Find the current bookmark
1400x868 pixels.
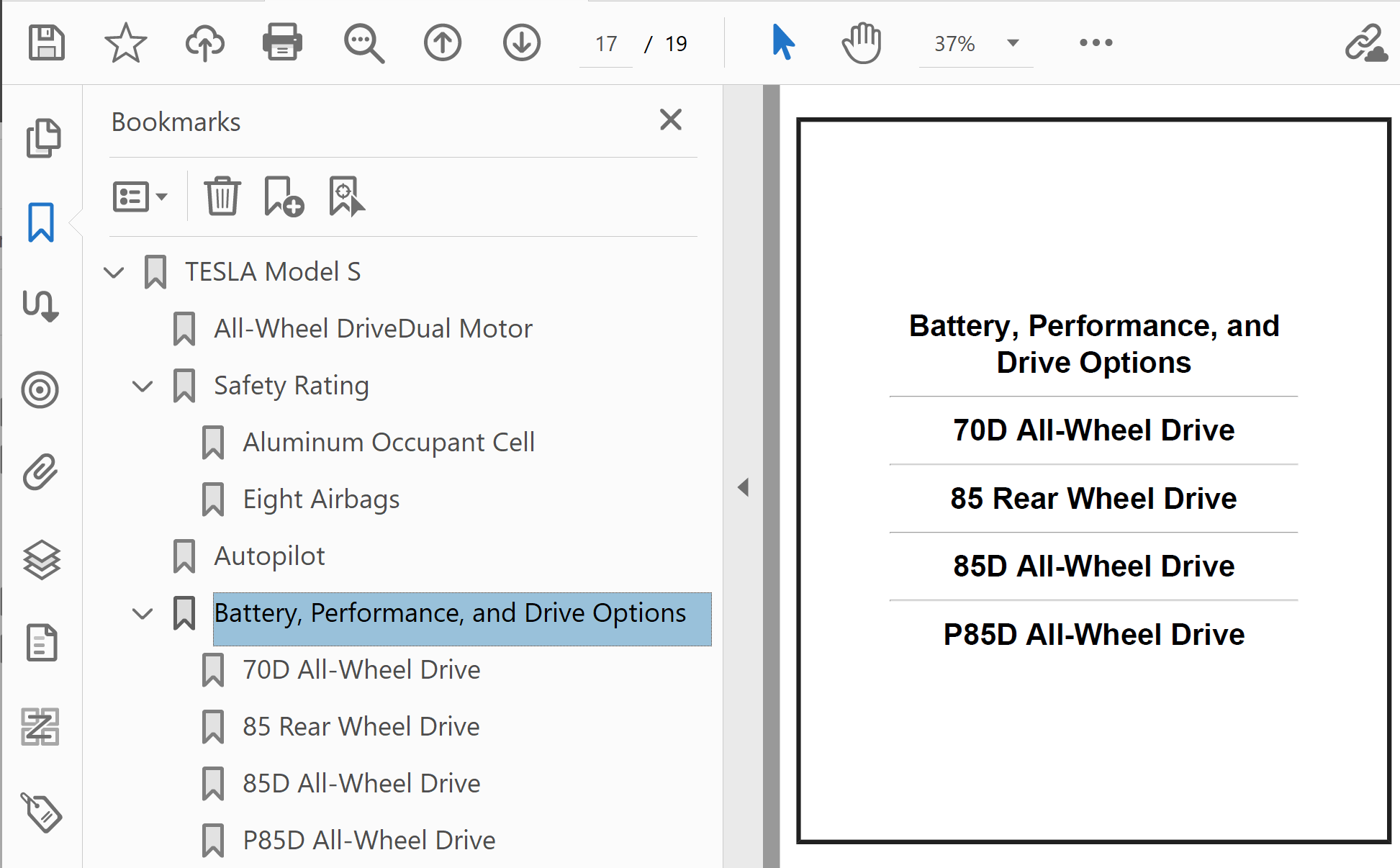347,196
